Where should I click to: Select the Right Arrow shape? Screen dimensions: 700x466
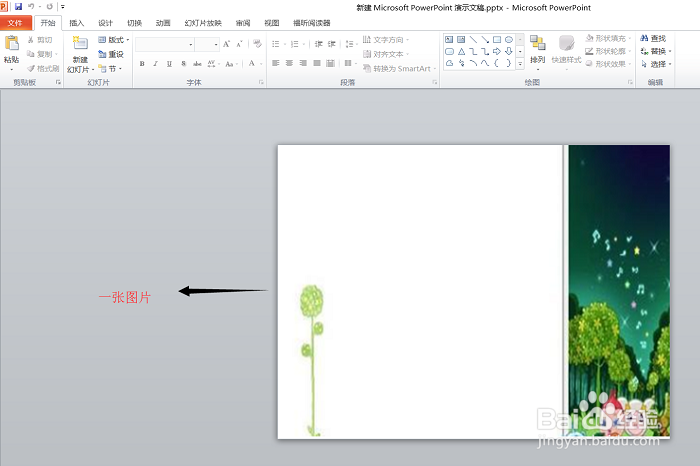click(x=496, y=51)
